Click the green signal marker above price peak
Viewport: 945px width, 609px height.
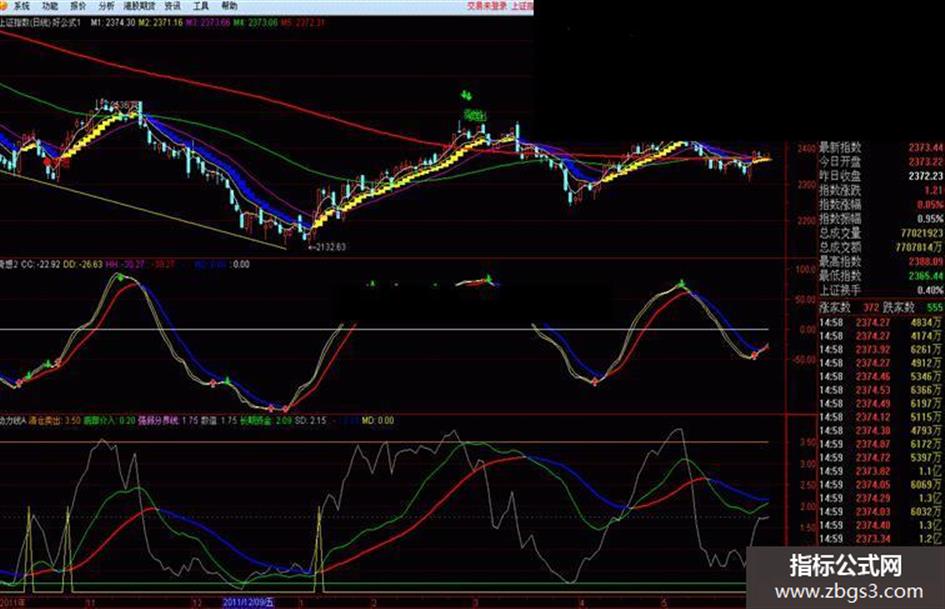click(x=465, y=95)
